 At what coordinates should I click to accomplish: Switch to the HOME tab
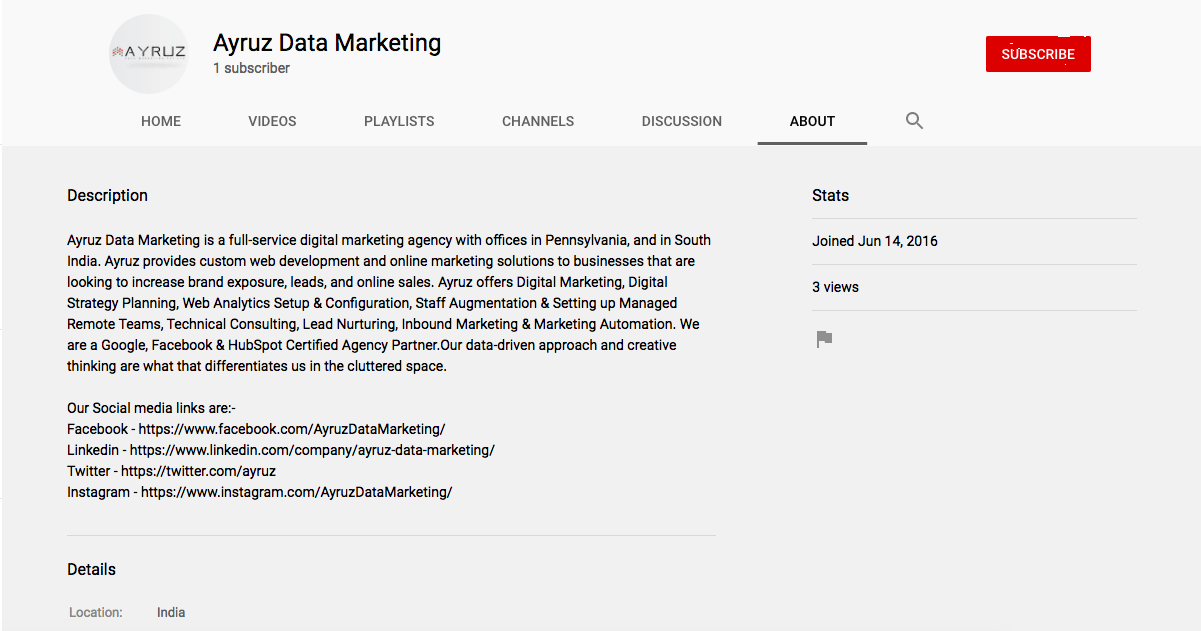tap(161, 121)
